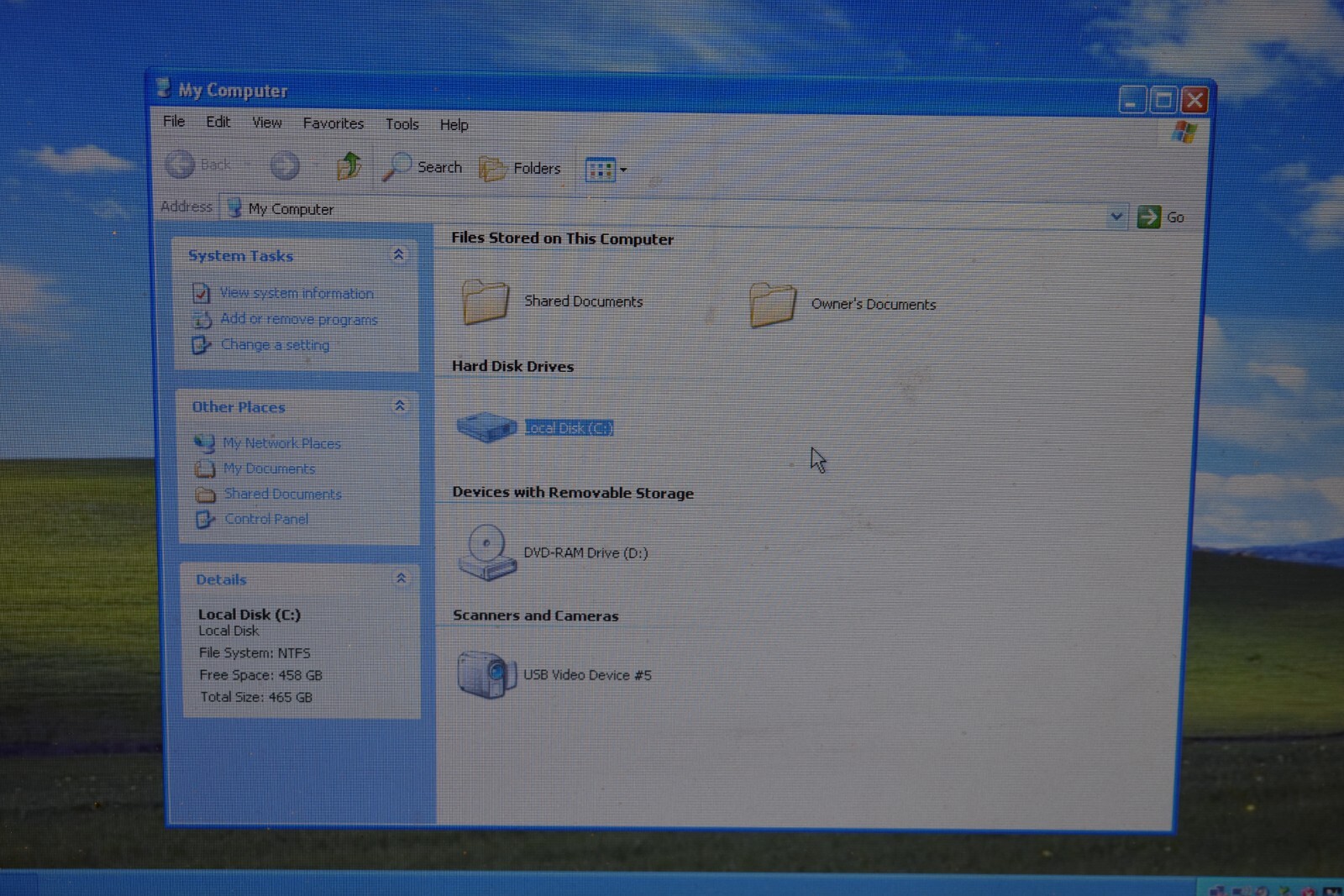
Task: Select the Local Disk (C:) drive icon
Action: pos(486,427)
